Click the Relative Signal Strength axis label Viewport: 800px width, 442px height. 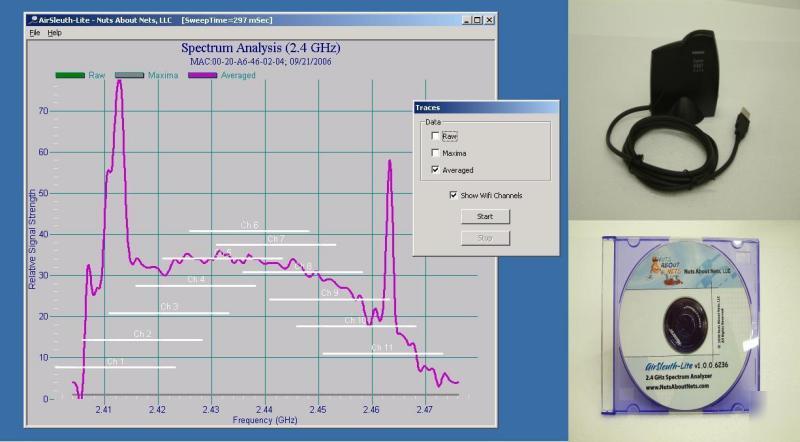(32, 239)
